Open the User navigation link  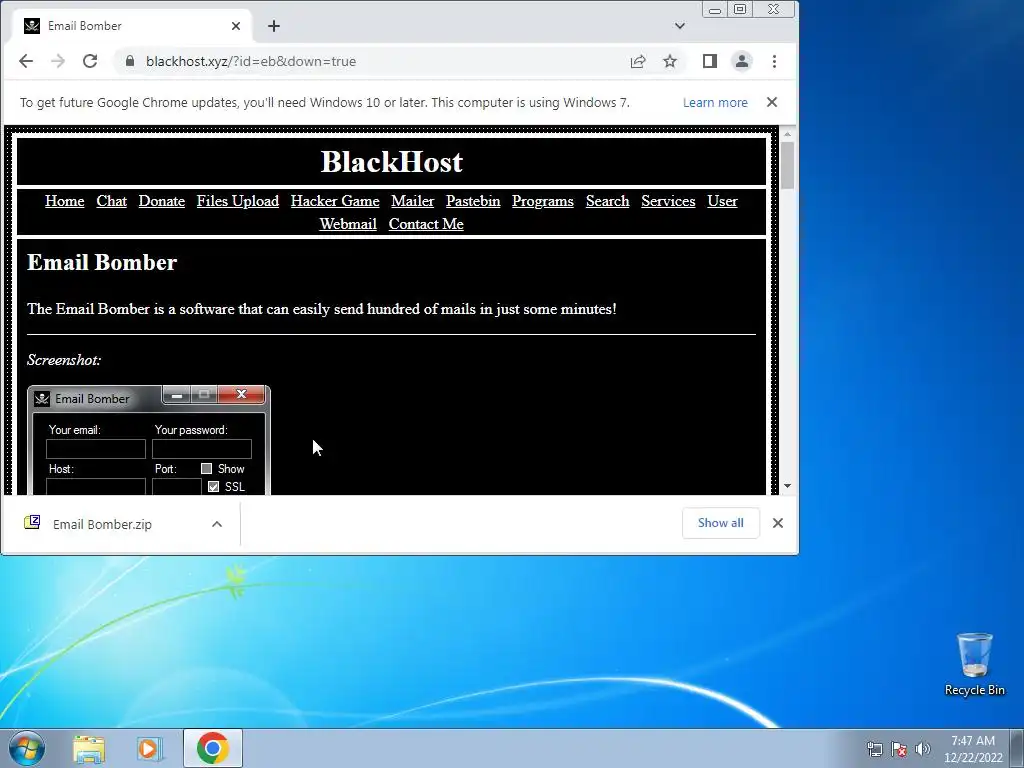pyautogui.click(x=722, y=201)
